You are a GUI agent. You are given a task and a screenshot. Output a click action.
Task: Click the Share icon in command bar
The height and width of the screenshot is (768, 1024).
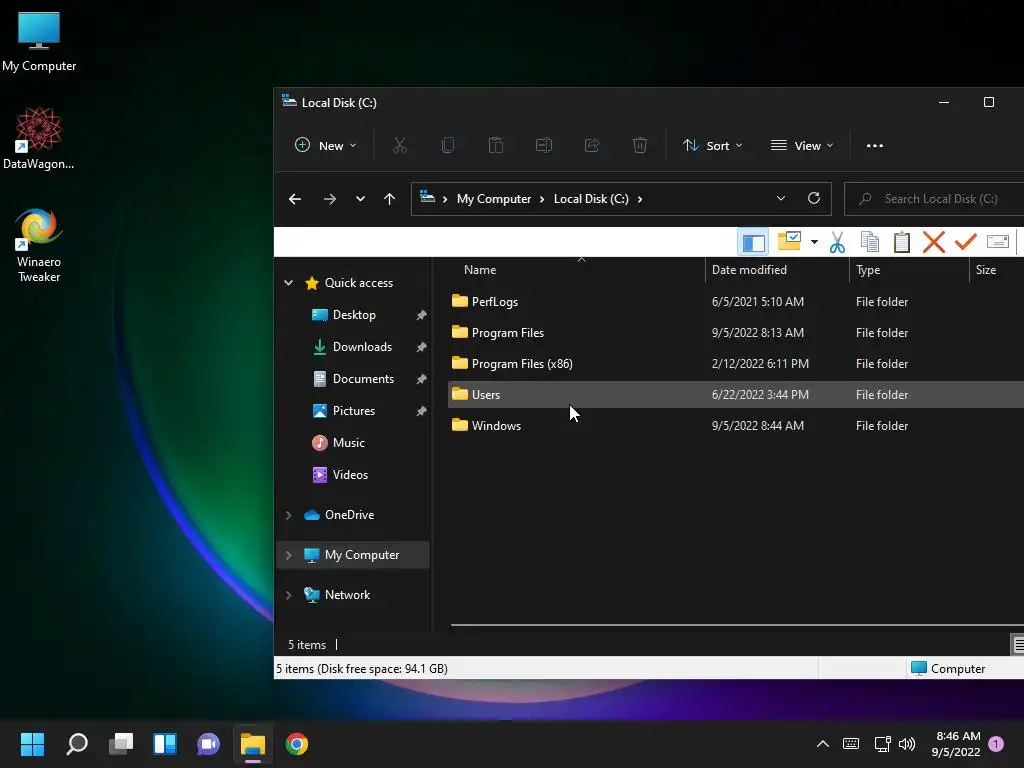[592, 146]
